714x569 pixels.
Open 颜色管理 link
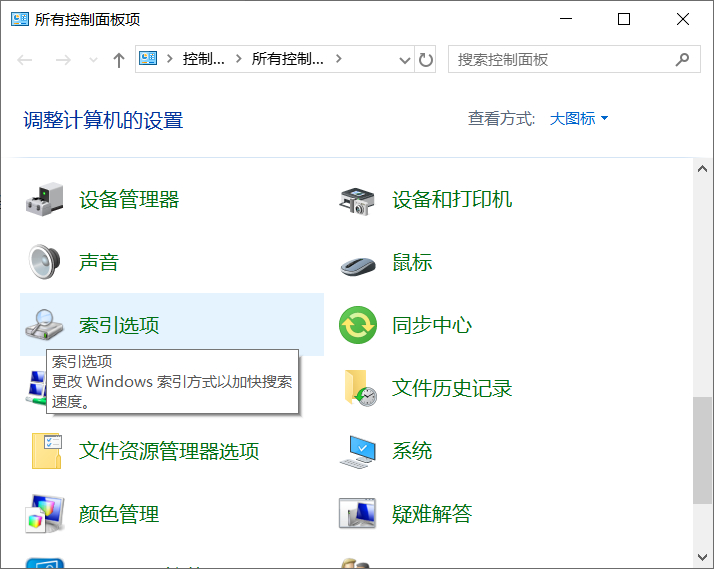point(119,514)
